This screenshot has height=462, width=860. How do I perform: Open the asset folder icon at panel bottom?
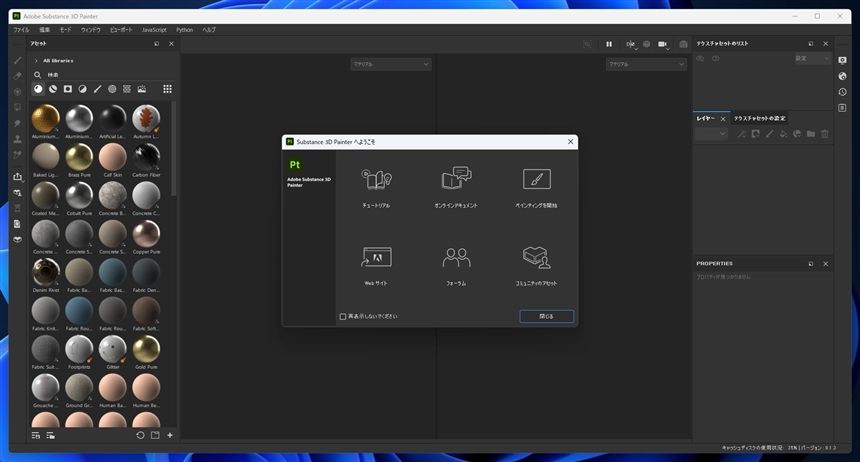[155, 435]
